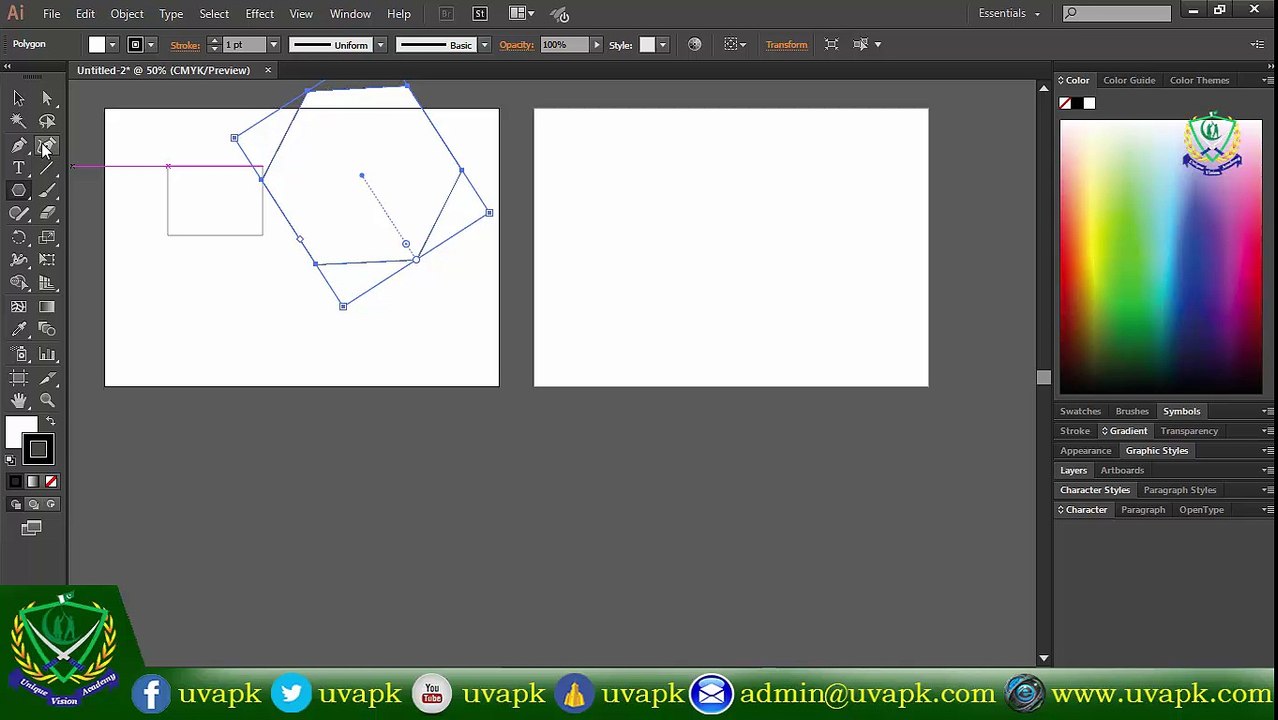Expand the Opacity slider arrow
The width and height of the screenshot is (1278, 720).
tap(596, 45)
